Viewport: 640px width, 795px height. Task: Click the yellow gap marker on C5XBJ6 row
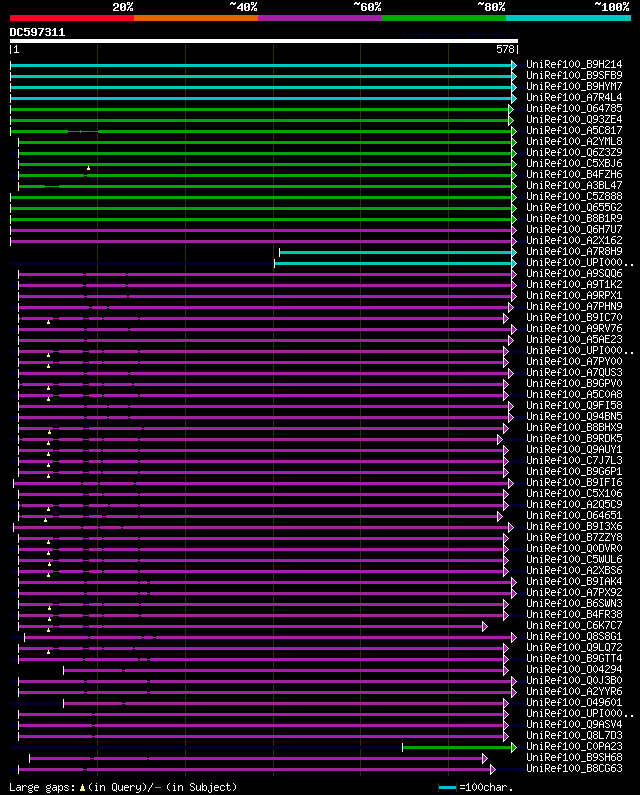tap(88, 168)
